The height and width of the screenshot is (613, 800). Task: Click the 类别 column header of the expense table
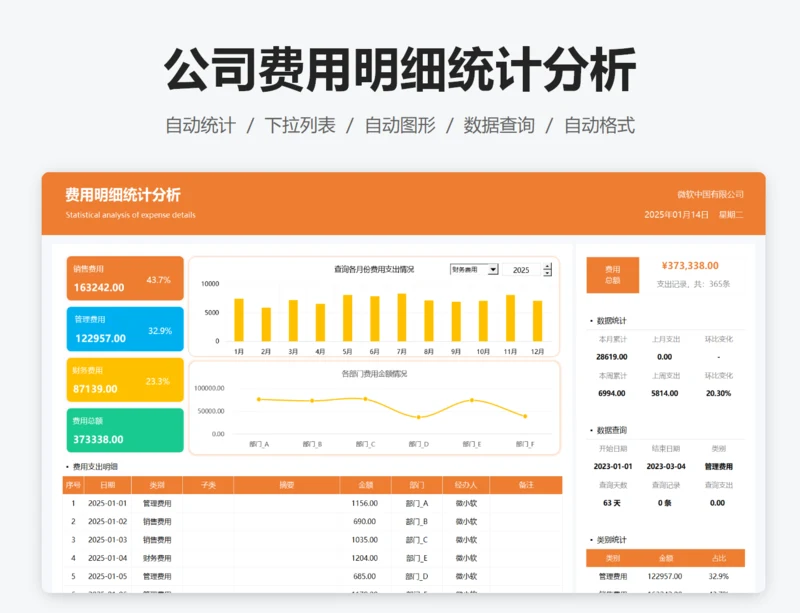click(157, 485)
